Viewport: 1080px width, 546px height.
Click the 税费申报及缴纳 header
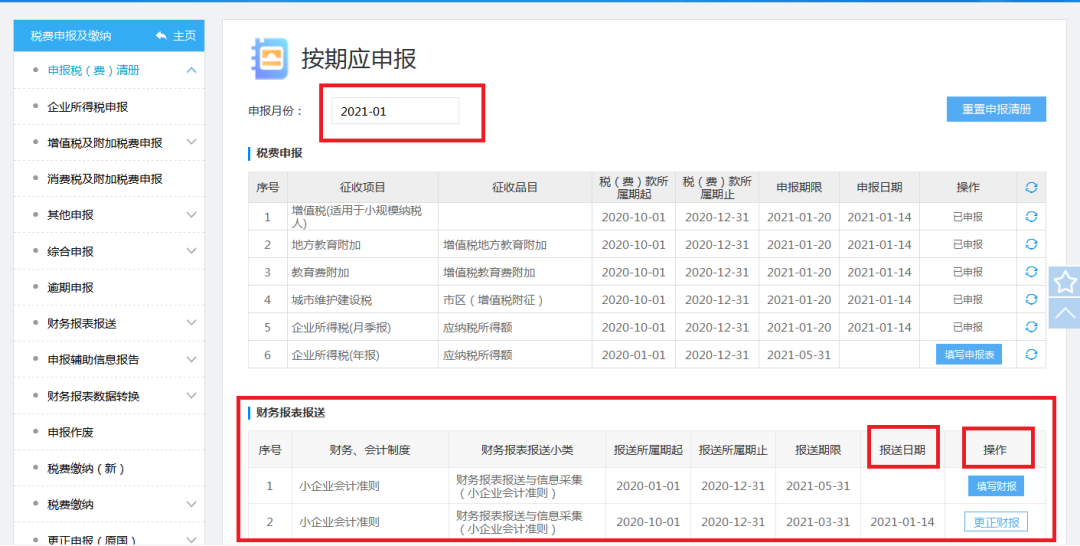[71, 36]
